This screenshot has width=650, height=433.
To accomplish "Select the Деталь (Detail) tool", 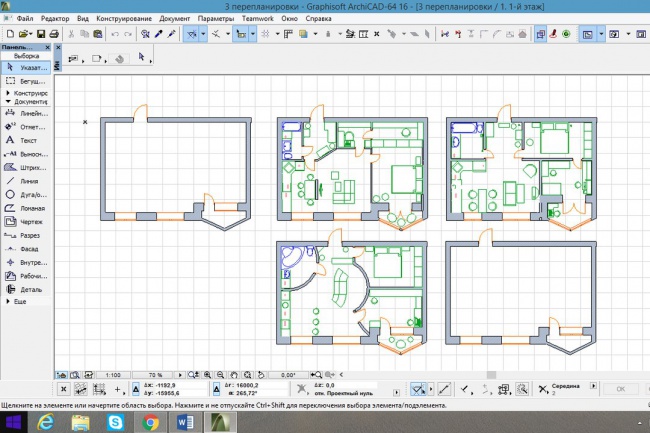I will point(27,288).
